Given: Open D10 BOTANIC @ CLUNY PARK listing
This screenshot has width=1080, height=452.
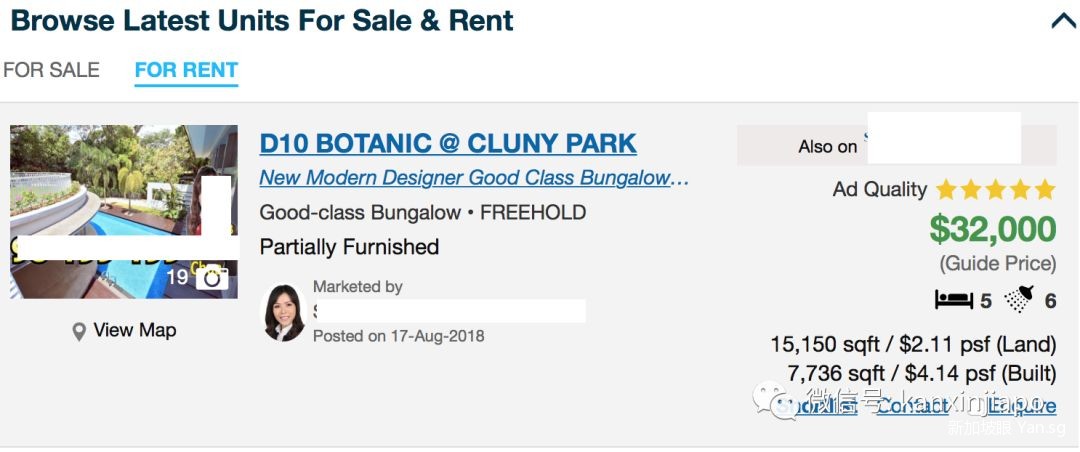Looking at the screenshot, I should (x=447, y=143).
